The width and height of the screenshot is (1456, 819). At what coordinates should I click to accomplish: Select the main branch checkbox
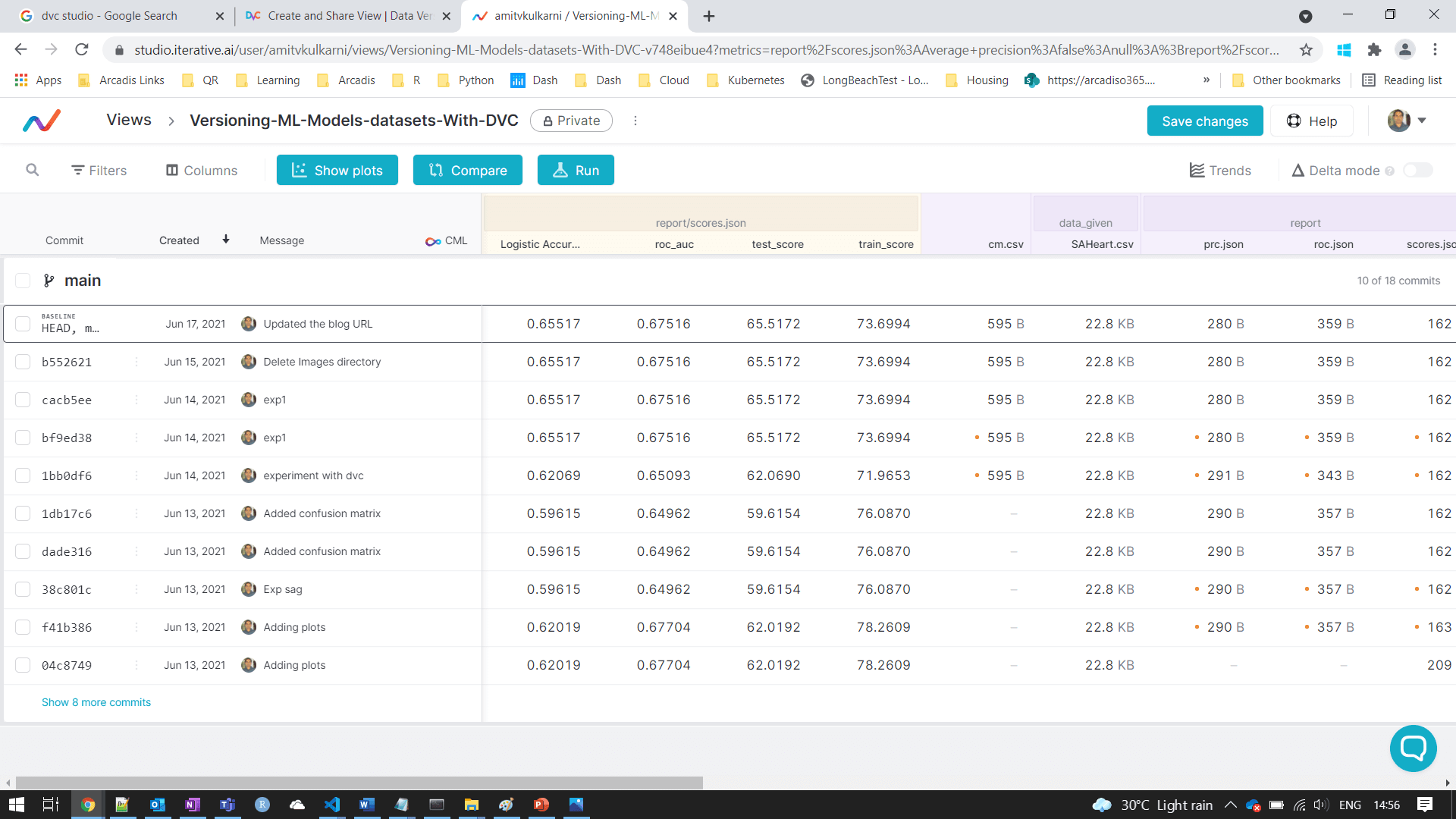point(23,281)
